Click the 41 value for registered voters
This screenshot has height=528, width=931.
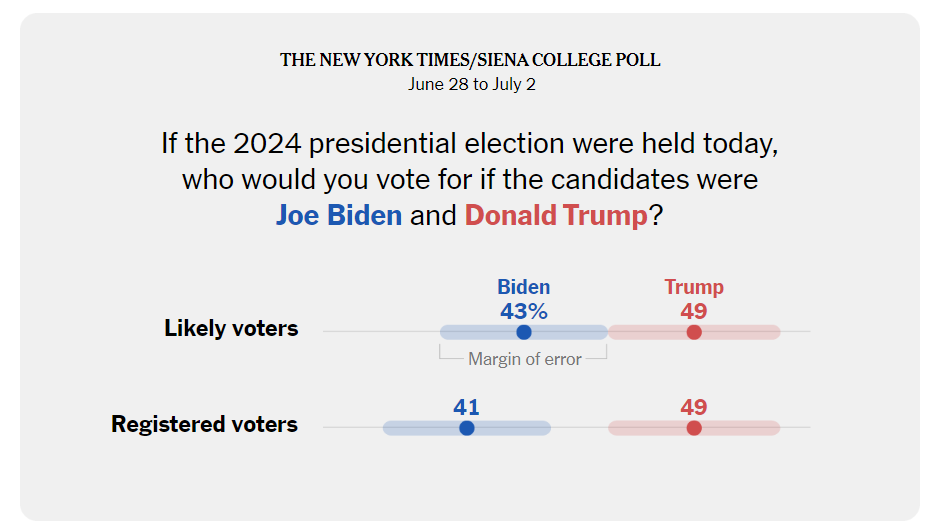click(x=467, y=407)
